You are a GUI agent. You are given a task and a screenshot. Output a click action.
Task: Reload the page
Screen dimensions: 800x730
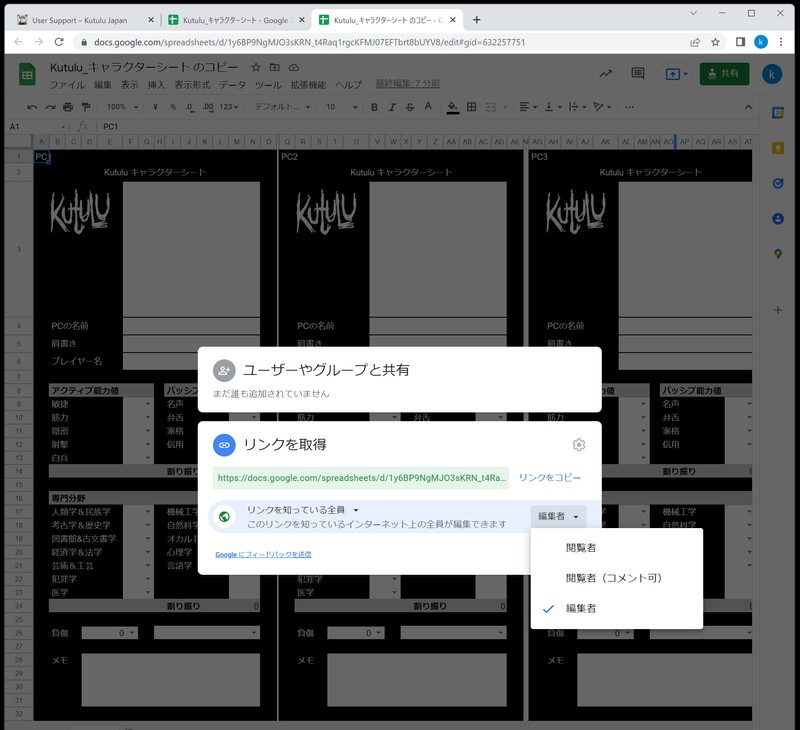[59, 42]
